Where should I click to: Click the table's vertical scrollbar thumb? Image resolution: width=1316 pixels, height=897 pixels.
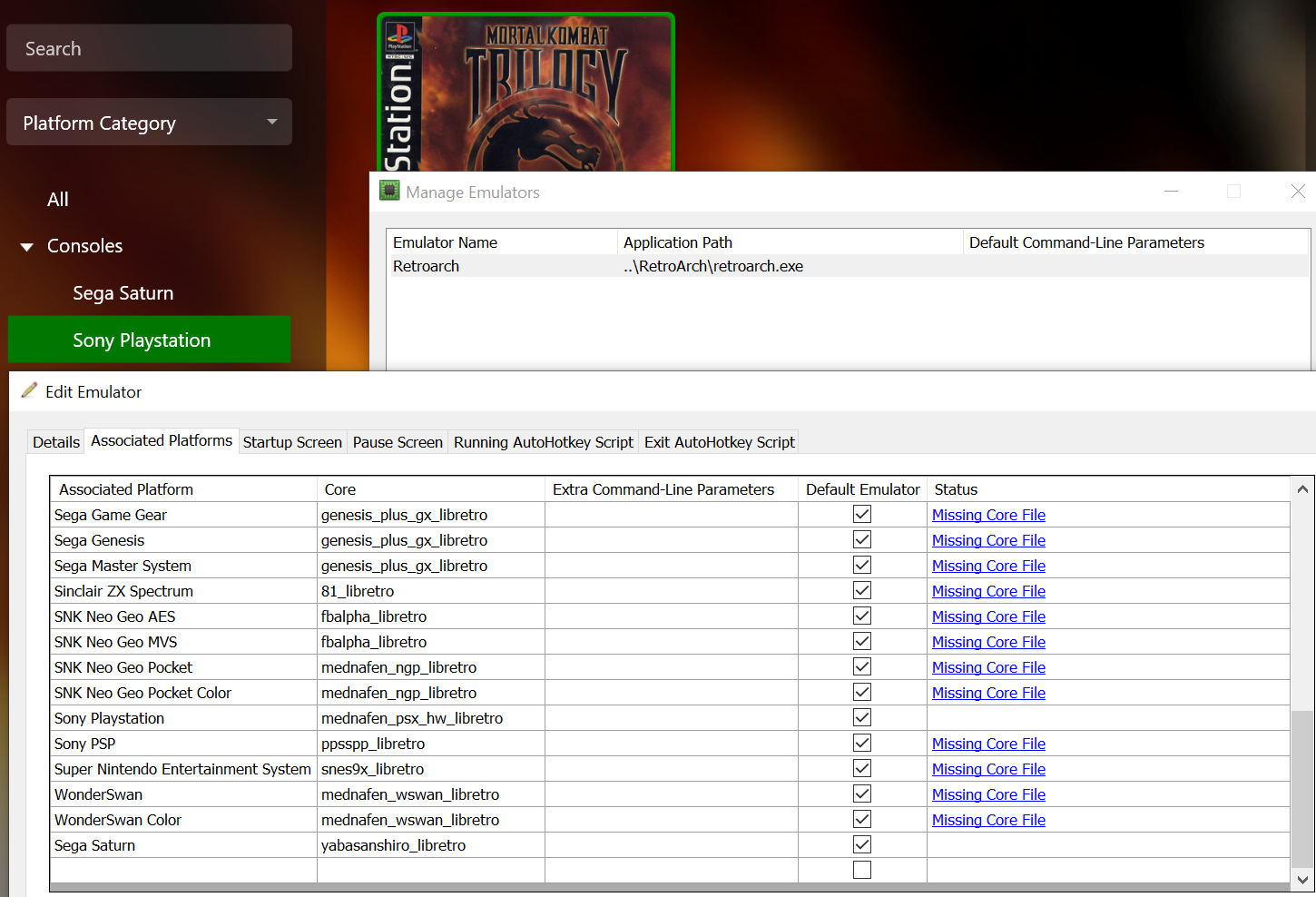1302,788
